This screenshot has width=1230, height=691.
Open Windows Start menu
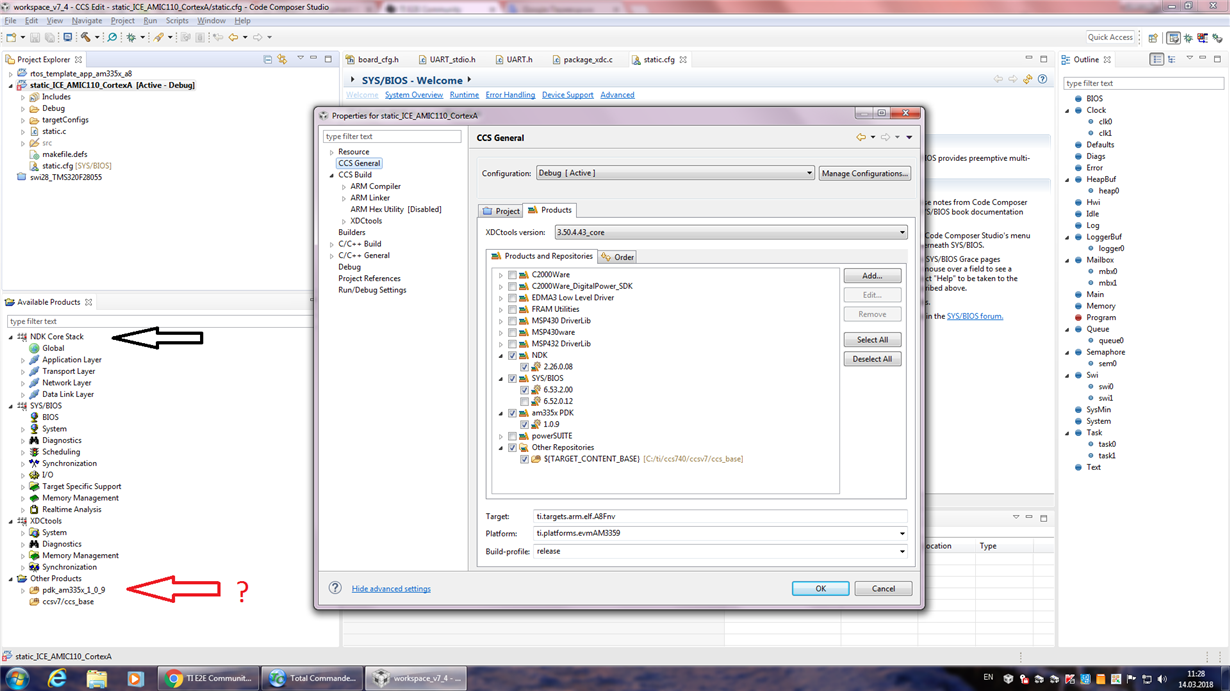(18, 678)
